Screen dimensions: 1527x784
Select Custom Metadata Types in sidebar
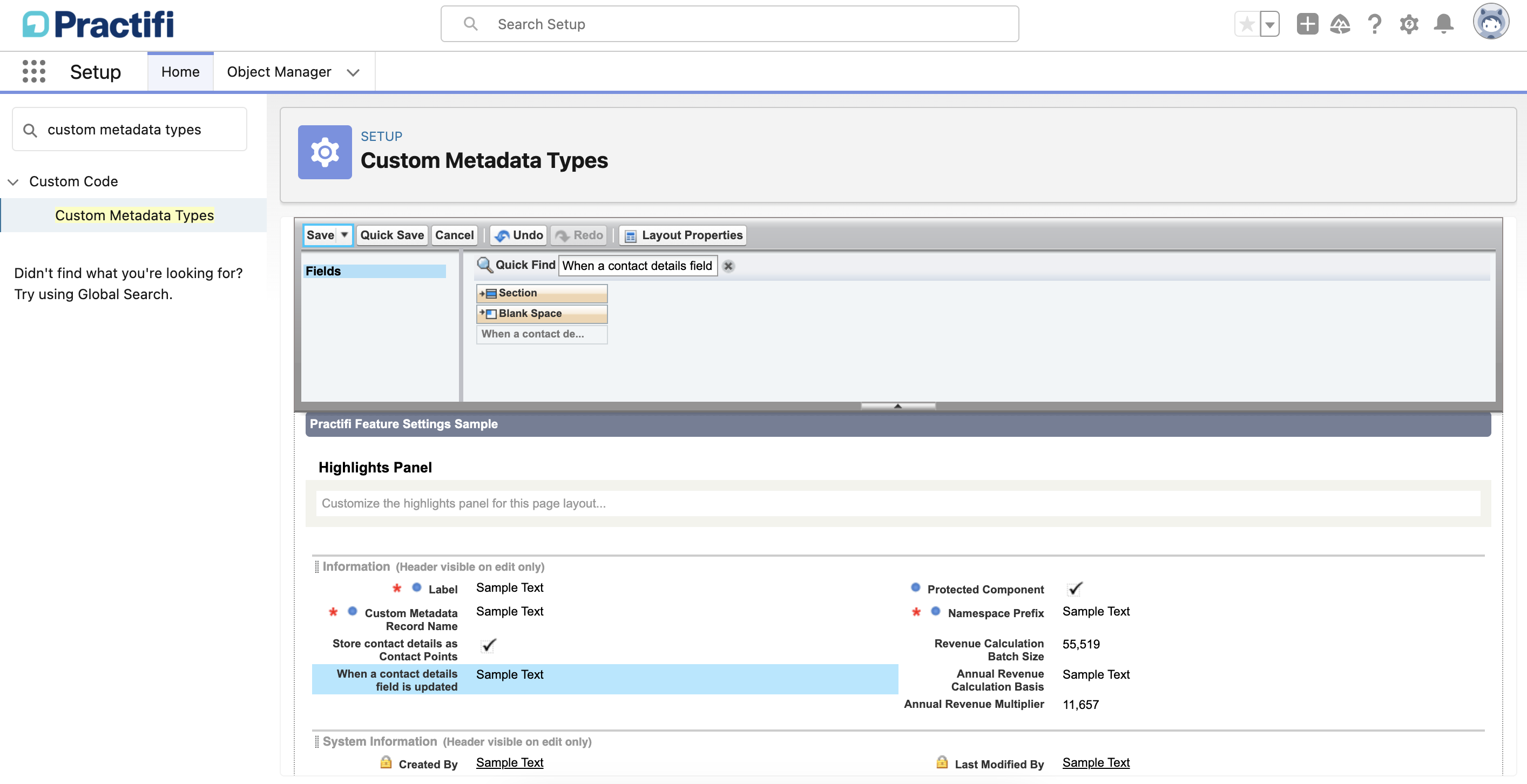pyautogui.click(x=134, y=215)
